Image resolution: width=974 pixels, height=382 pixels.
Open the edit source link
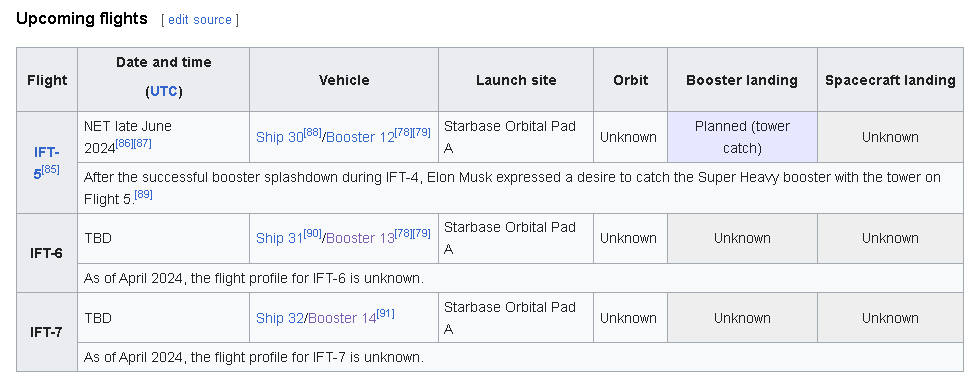199,20
